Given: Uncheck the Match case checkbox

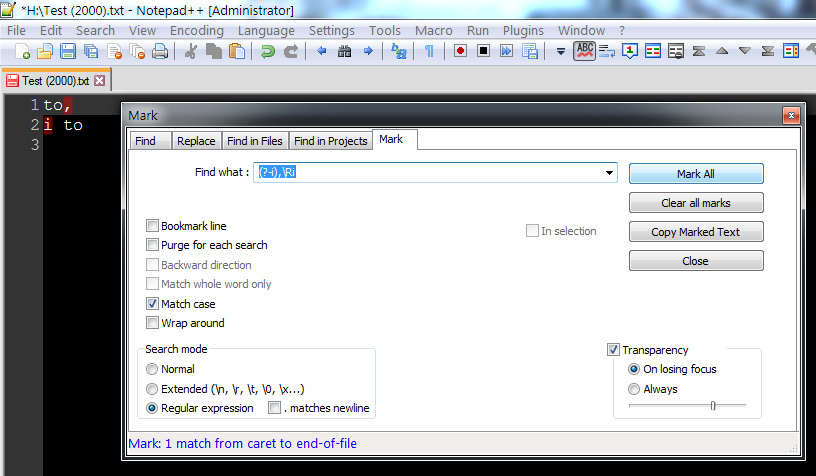Looking at the screenshot, I should tap(152, 304).
